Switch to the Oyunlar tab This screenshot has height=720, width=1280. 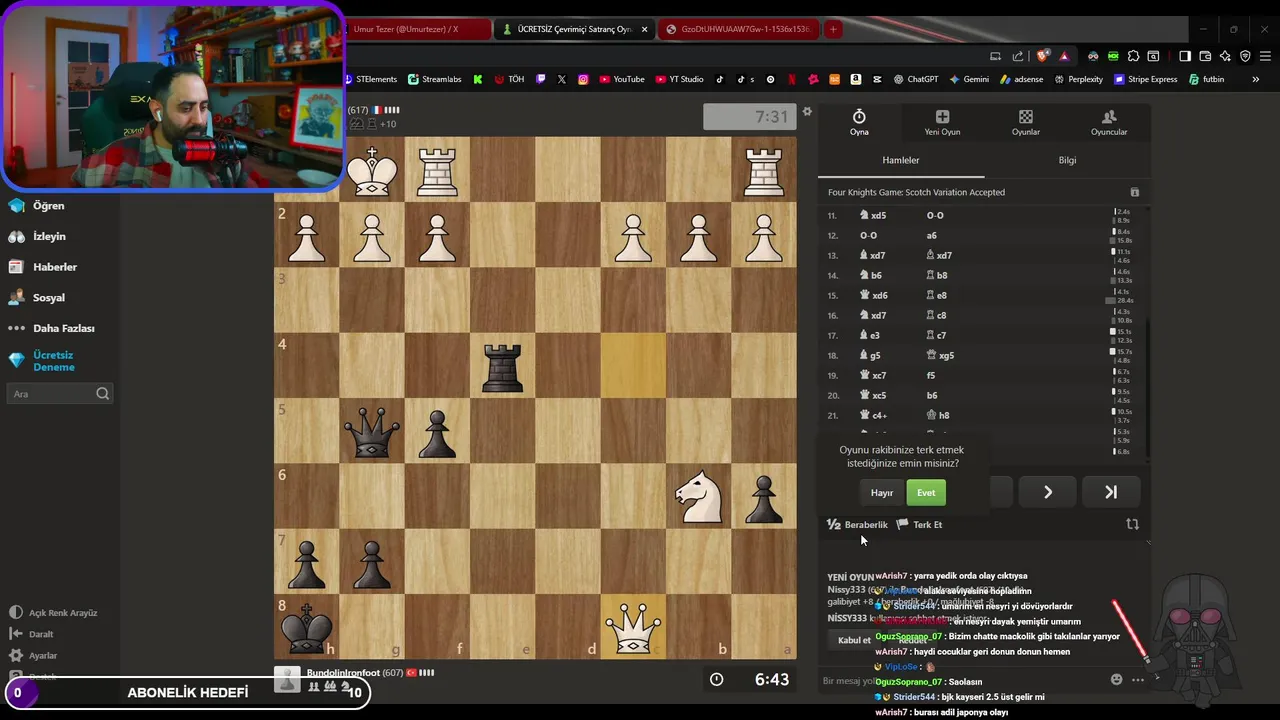1026,123
